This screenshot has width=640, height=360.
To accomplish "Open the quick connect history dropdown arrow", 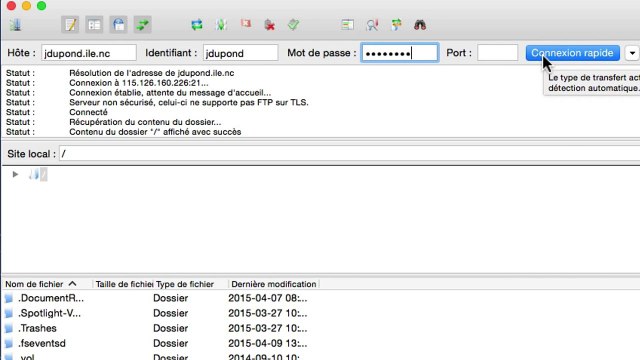I will (632, 53).
